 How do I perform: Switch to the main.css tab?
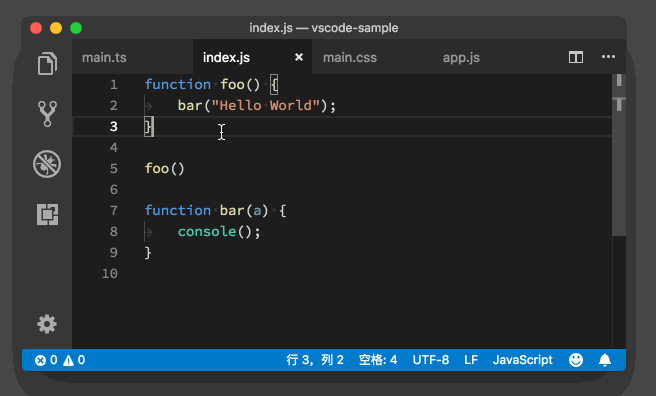[x=350, y=57]
